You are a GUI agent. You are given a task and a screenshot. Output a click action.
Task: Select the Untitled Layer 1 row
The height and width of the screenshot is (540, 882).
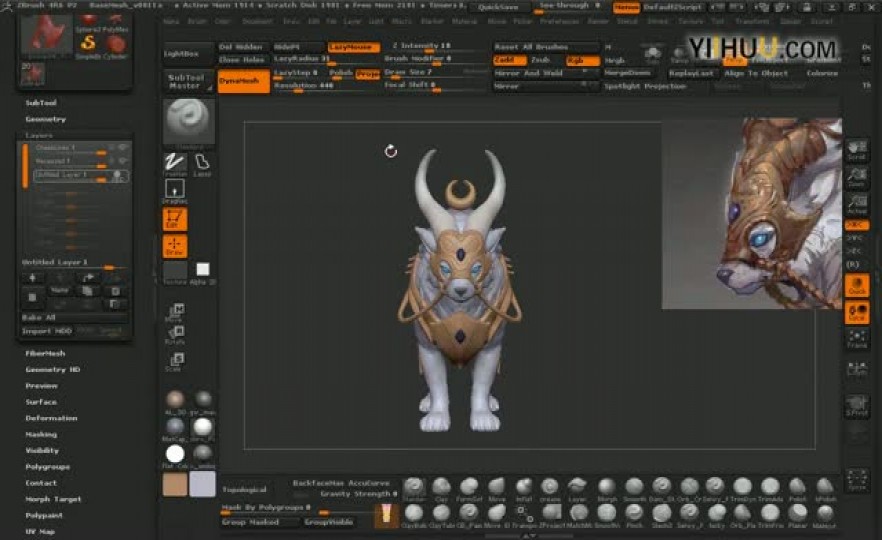coord(80,176)
